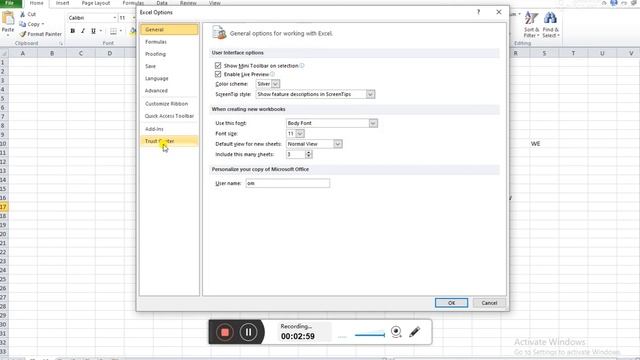Increase the number of sheets spinner
640x360 pixels.
pos(309,152)
